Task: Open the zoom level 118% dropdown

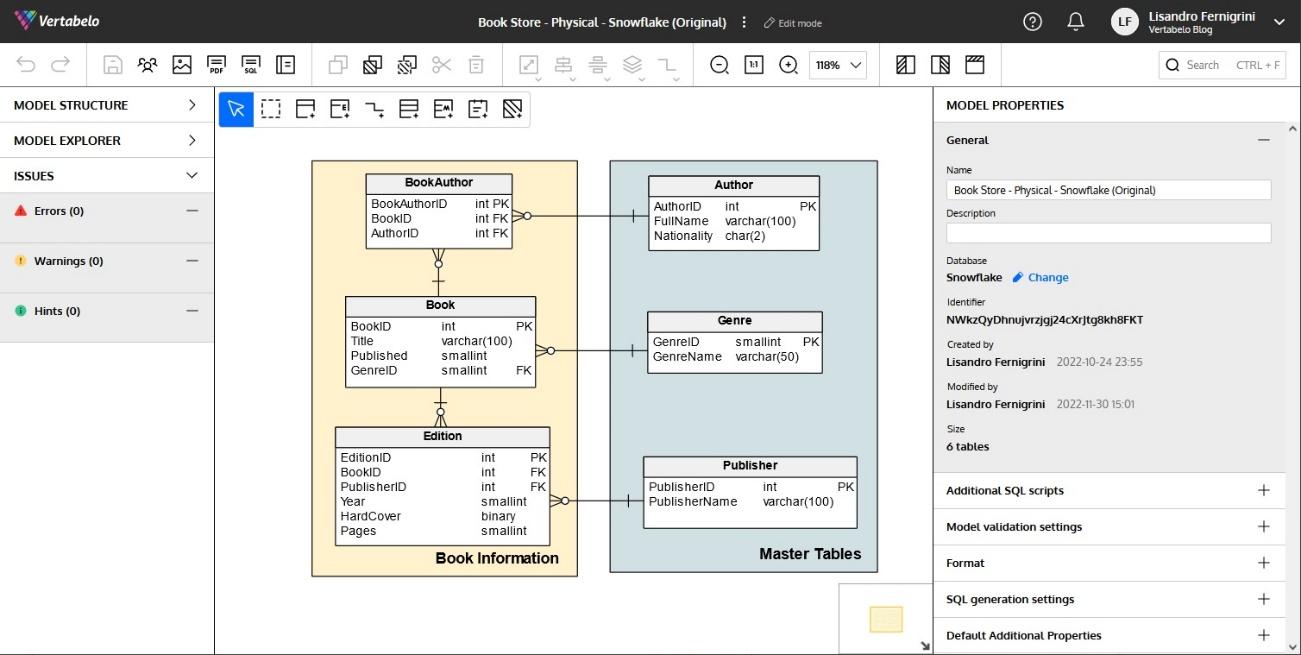Action: click(x=838, y=65)
